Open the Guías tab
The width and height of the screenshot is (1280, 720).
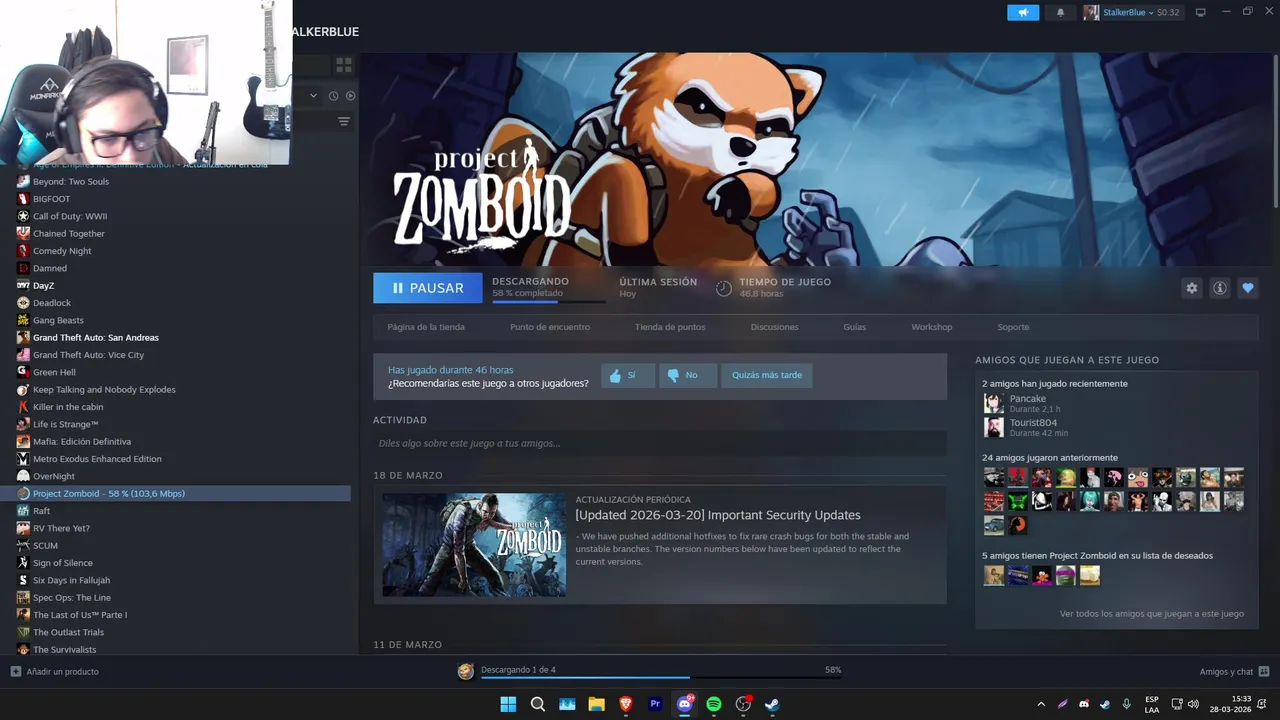pos(854,327)
